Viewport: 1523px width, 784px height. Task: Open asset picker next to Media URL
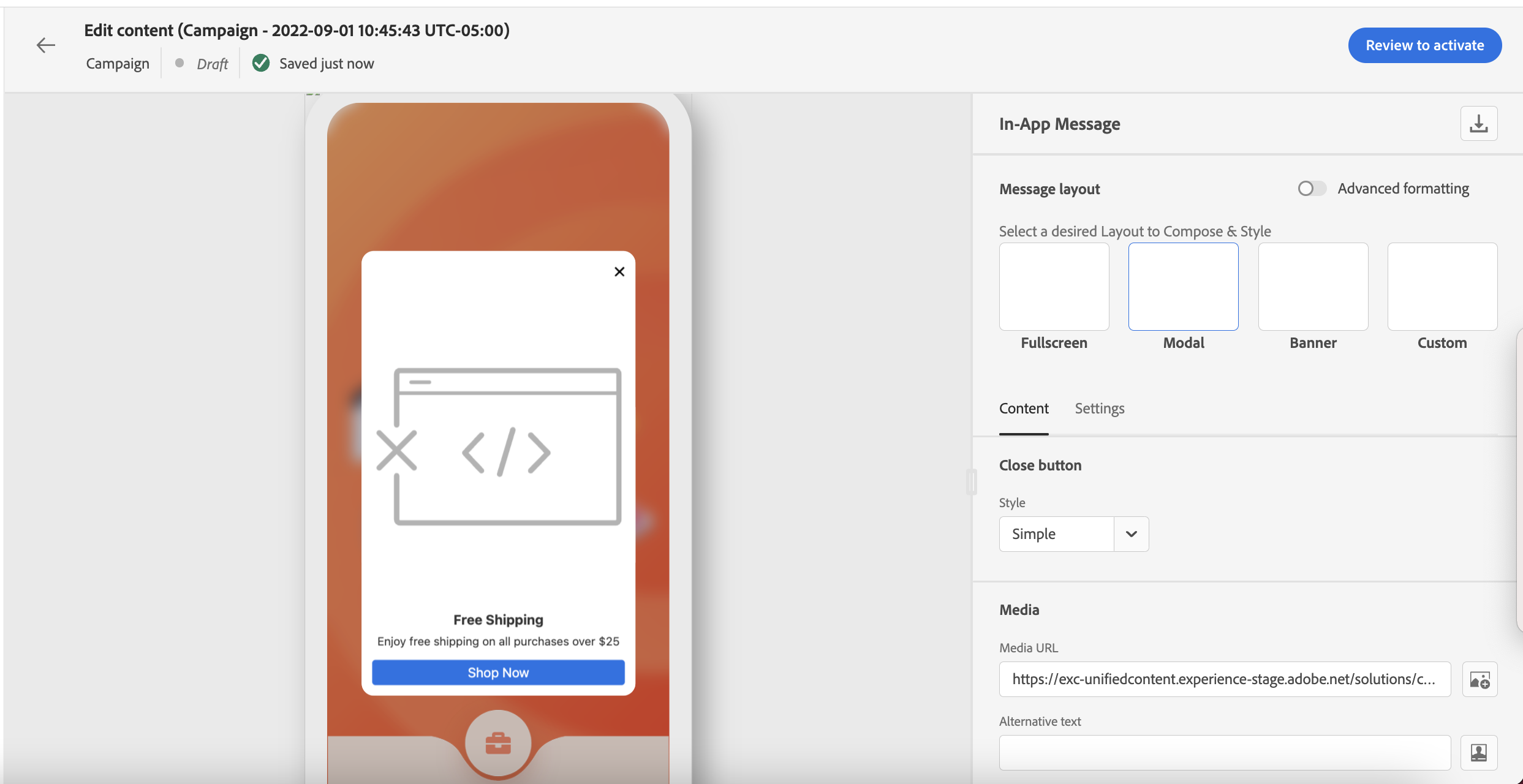click(x=1480, y=679)
